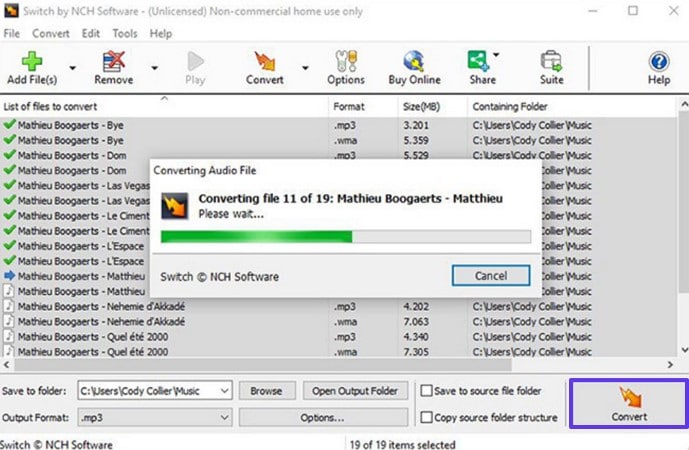This screenshot has height=450, width=689.
Task: Click the large Convert button at bottom right
Action: pos(629,403)
